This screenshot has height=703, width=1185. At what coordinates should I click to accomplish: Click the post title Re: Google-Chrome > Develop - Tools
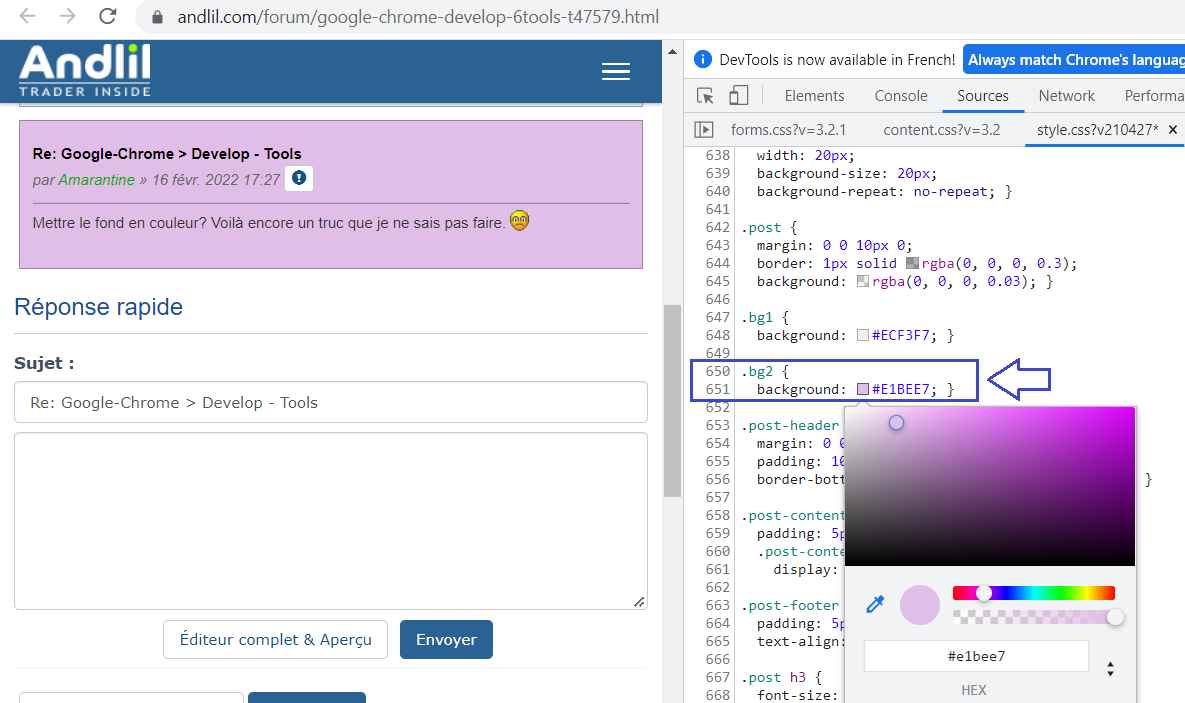tap(167, 153)
